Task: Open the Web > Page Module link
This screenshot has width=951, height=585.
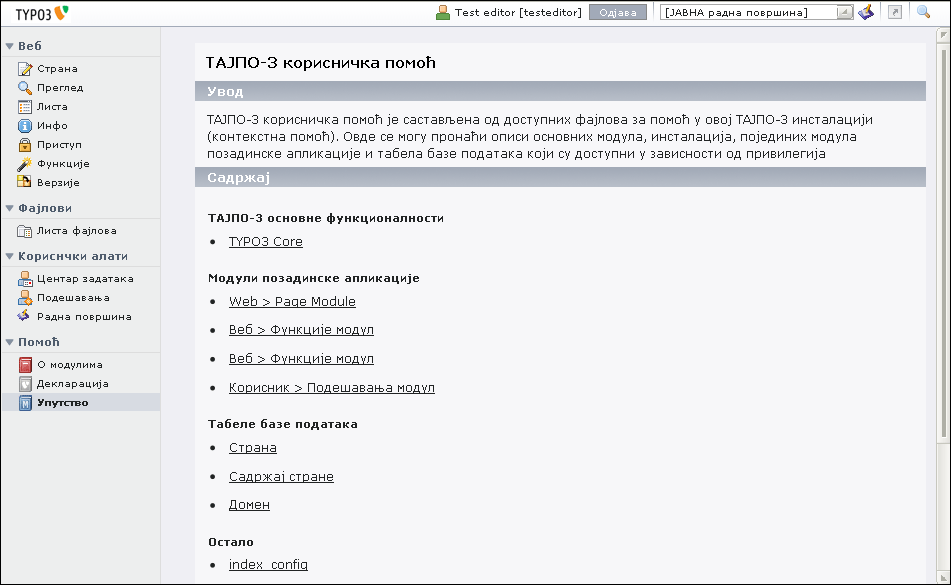Action: point(292,301)
